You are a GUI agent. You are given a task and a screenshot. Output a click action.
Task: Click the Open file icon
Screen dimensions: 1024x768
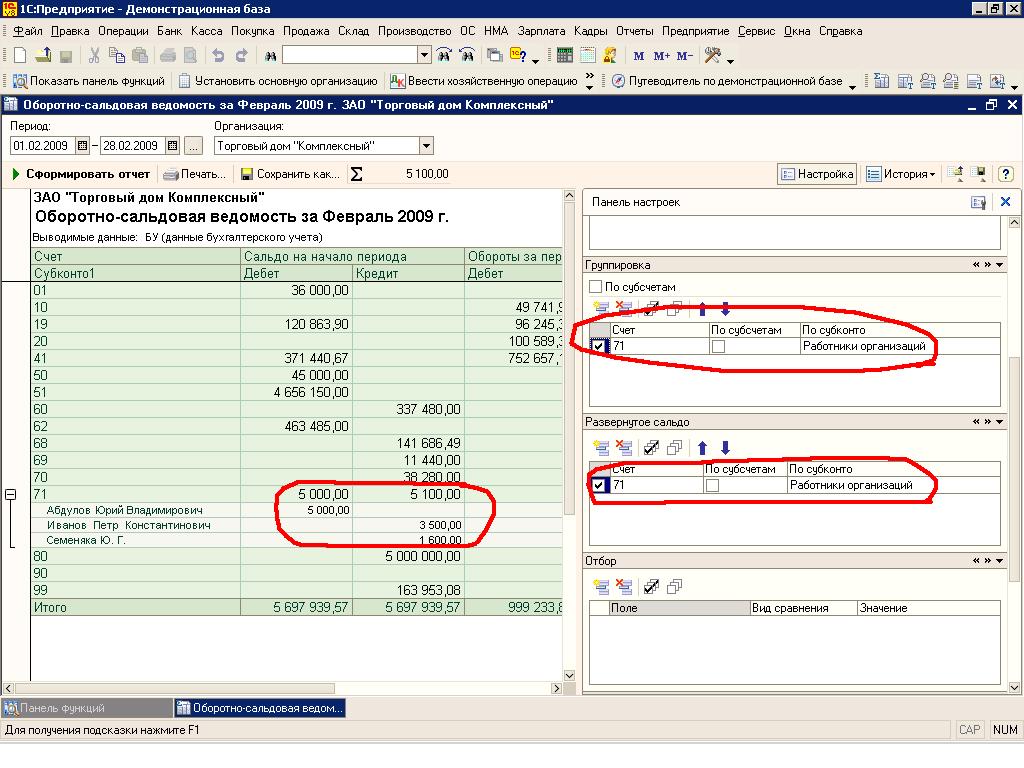43,56
